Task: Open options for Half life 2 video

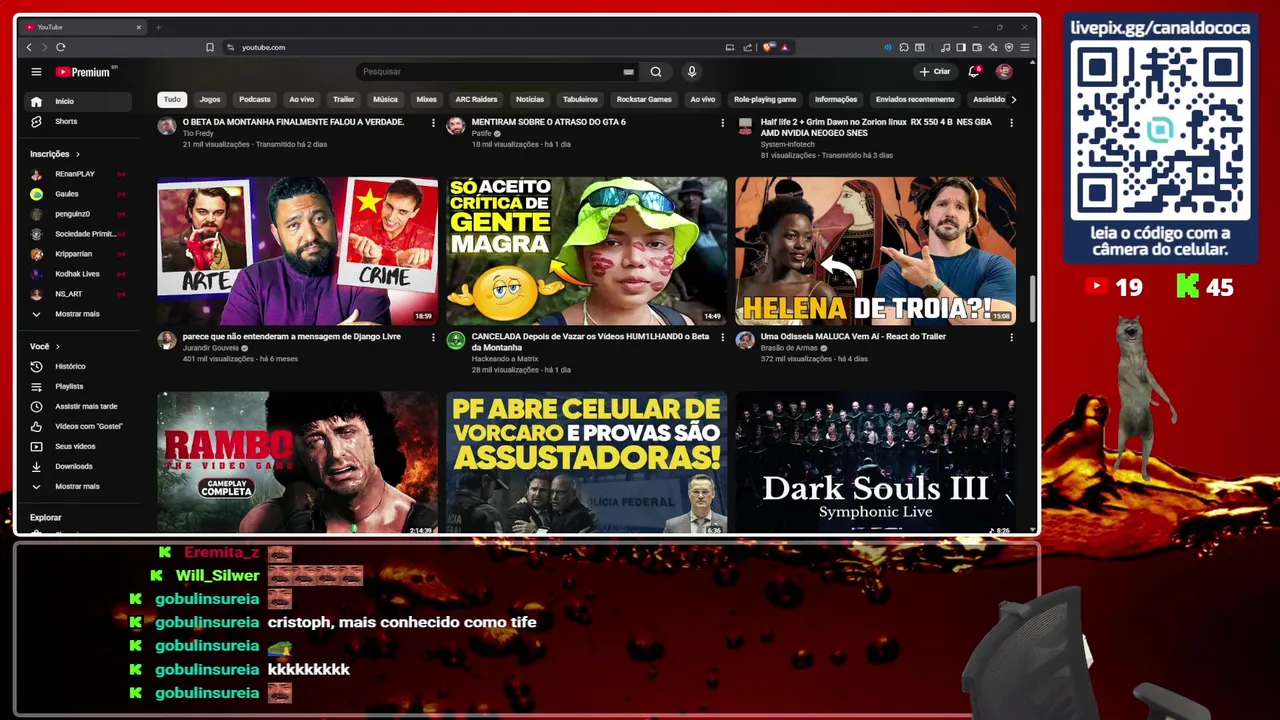Action: 1011,123
